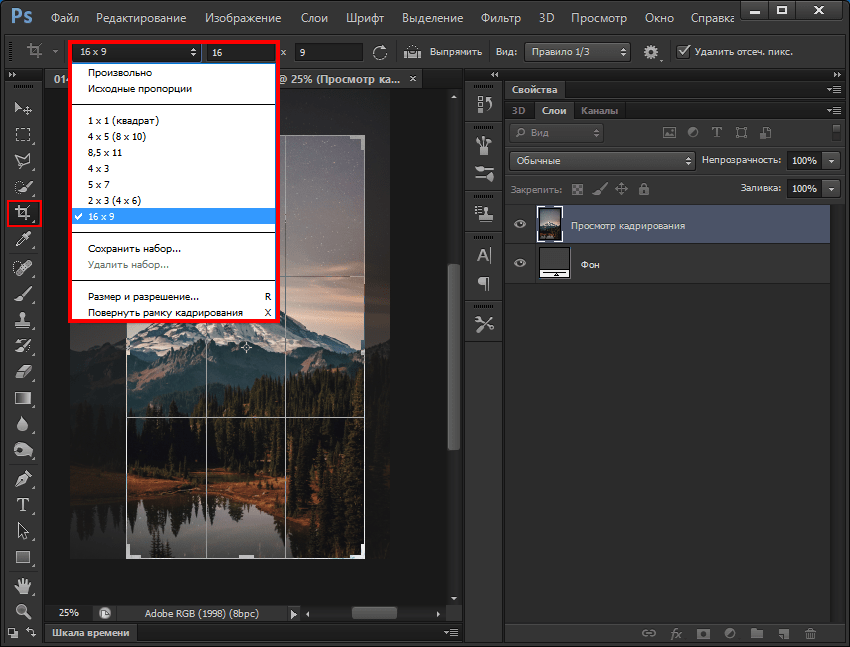
Task: Toggle lock all padlock icon
Action: tap(644, 189)
